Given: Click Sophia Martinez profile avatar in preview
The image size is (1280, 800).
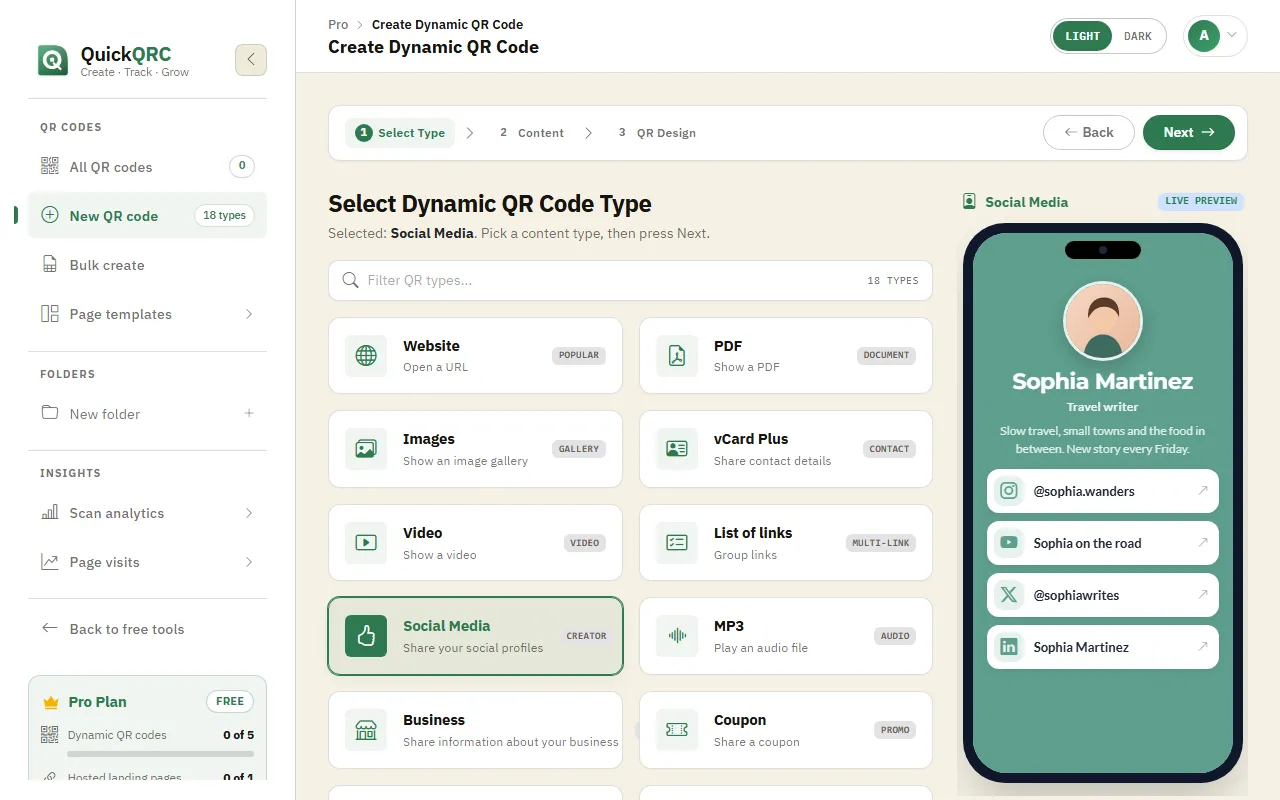Looking at the screenshot, I should (1103, 321).
